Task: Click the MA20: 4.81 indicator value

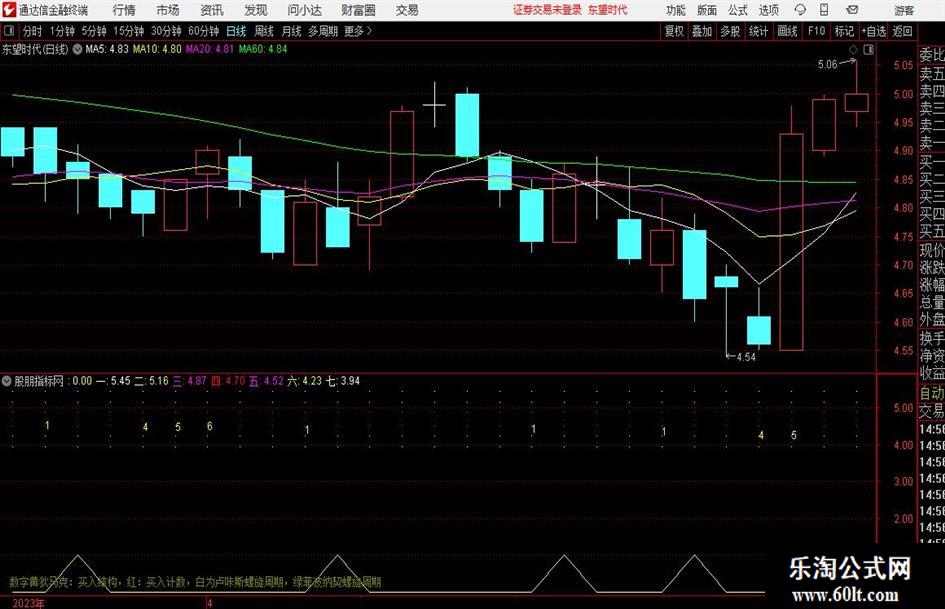Action: coord(210,49)
